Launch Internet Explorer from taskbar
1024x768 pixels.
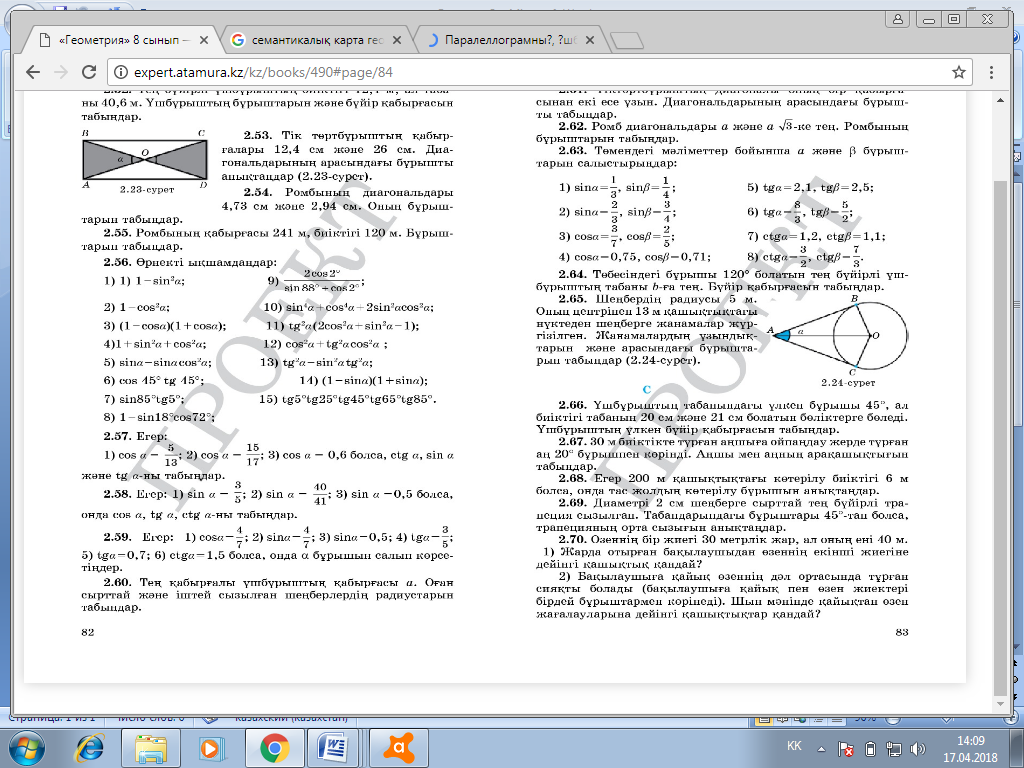coord(89,748)
